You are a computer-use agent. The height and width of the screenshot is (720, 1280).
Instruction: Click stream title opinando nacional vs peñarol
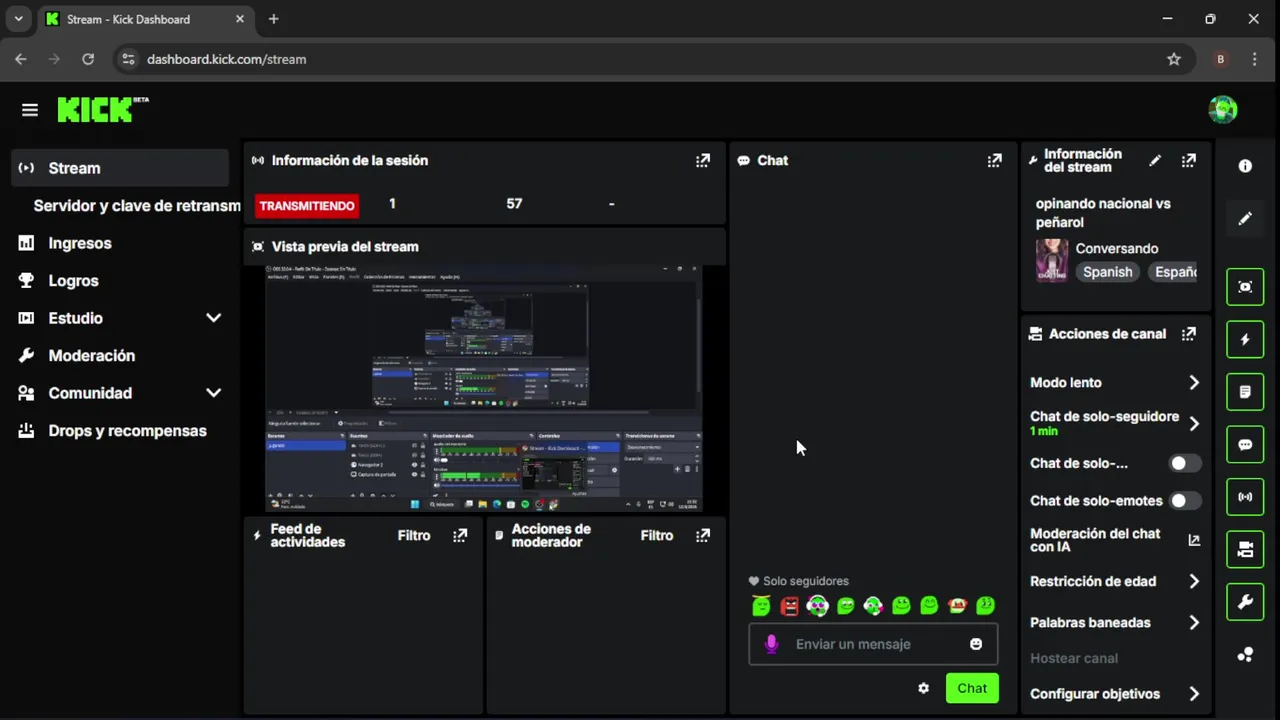coord(1103,213)
